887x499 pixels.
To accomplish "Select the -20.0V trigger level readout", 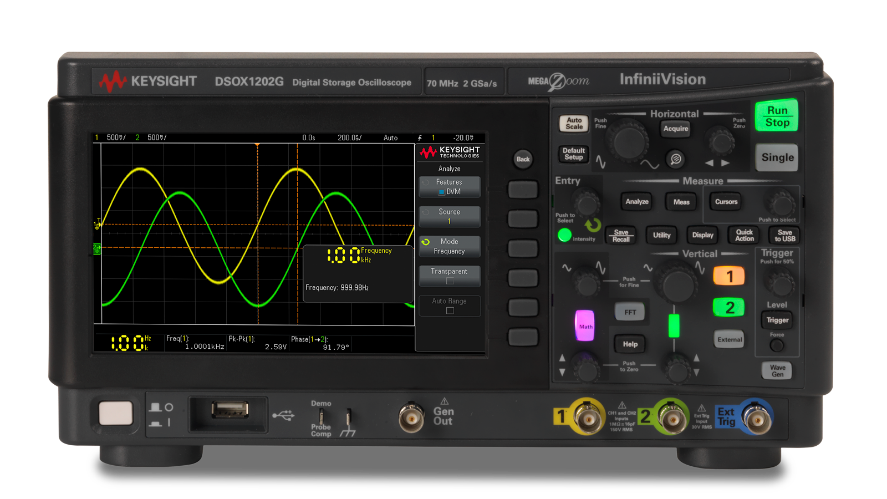I will pyautogui.click(x=463, y=137).
